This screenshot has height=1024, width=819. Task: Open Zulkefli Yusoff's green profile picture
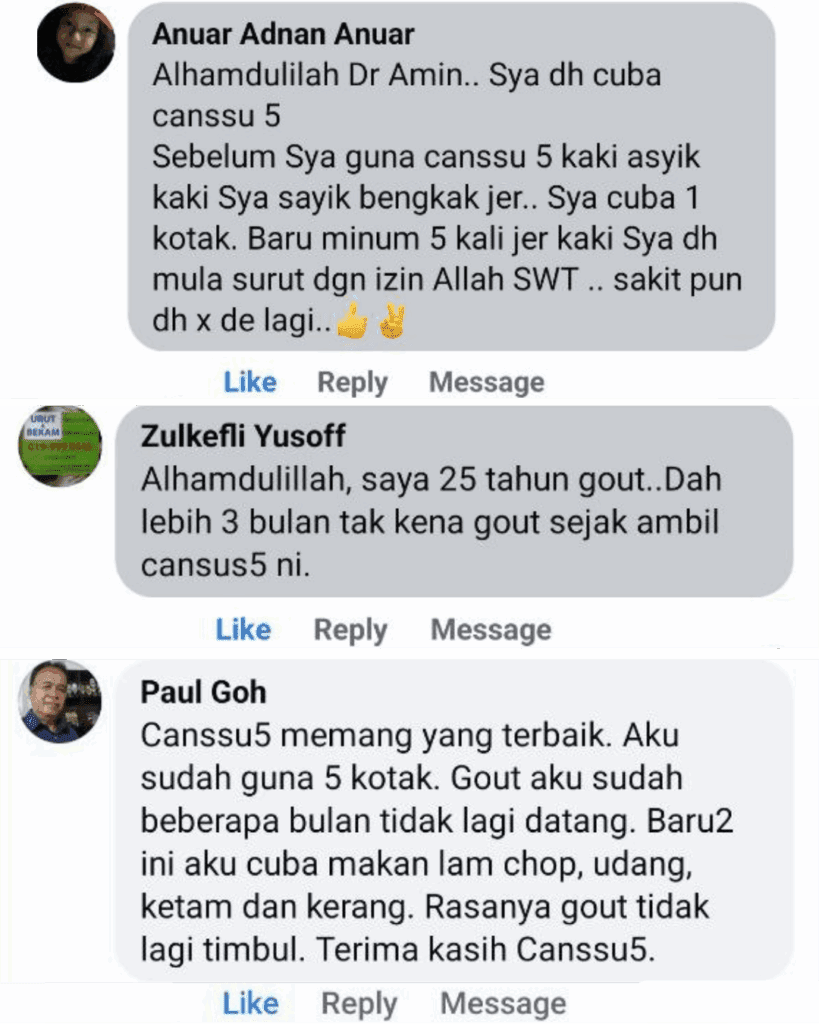tap(60, 445)
